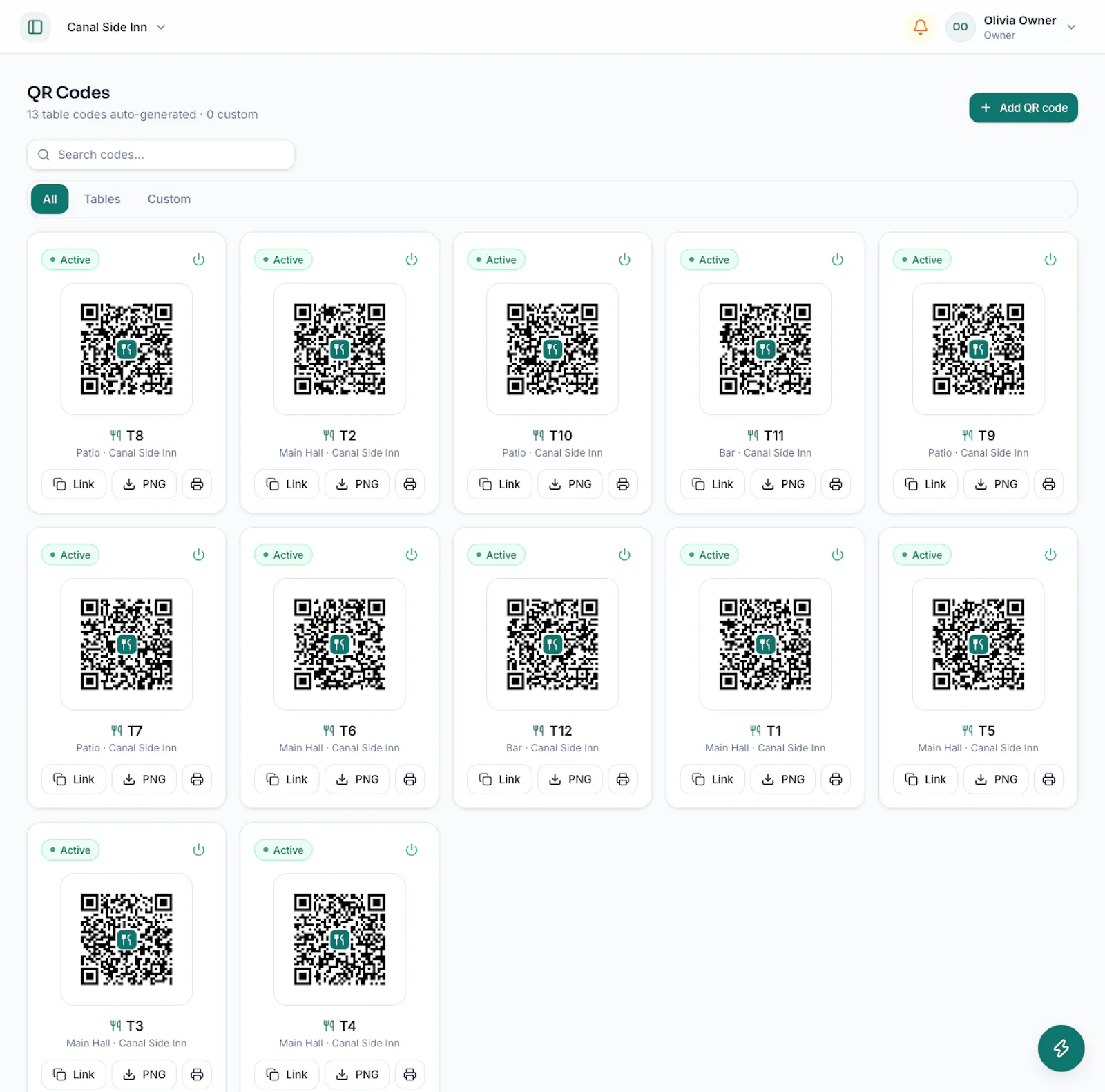Click the Add QR code button

[1024, 108]
